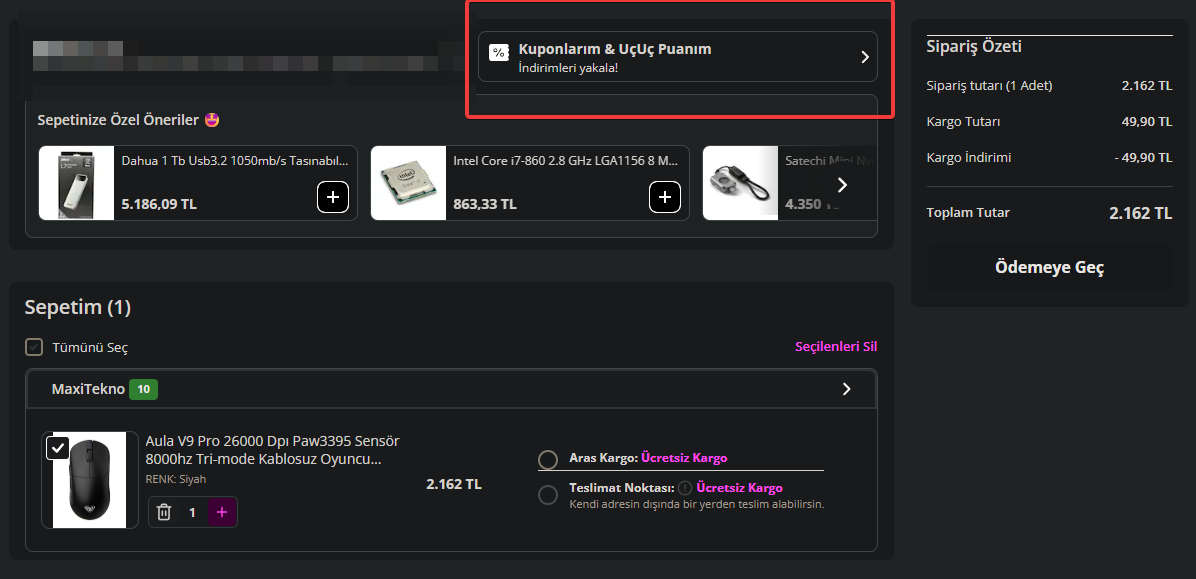Open Kuponlarım & UçUç Puanım panel

677,56
